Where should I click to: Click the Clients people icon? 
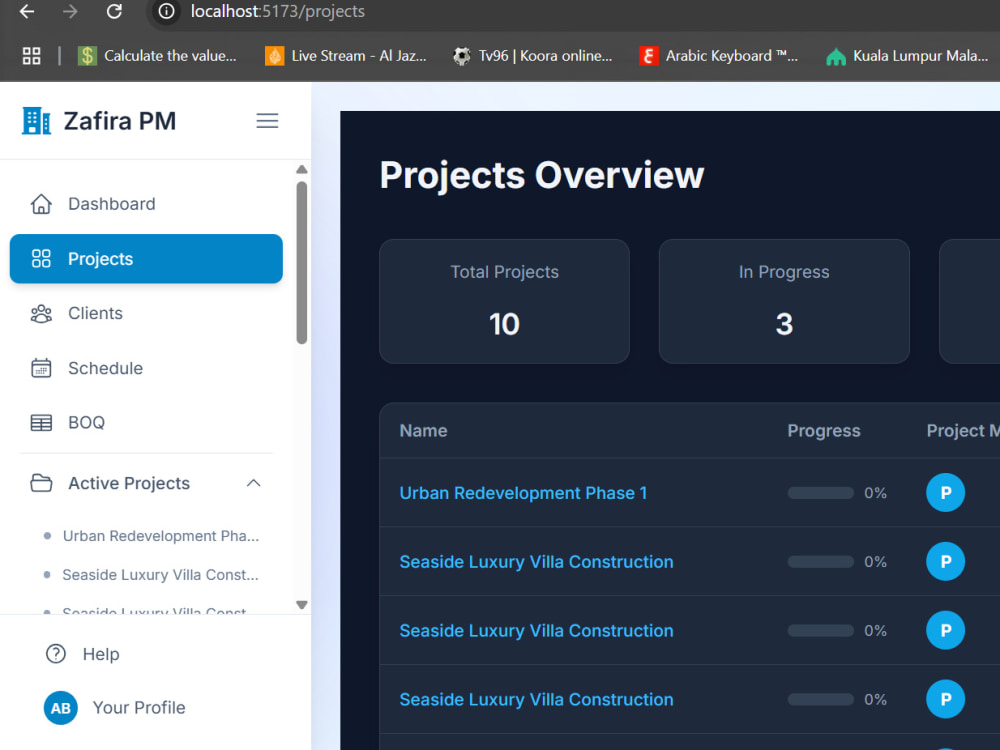41,314
